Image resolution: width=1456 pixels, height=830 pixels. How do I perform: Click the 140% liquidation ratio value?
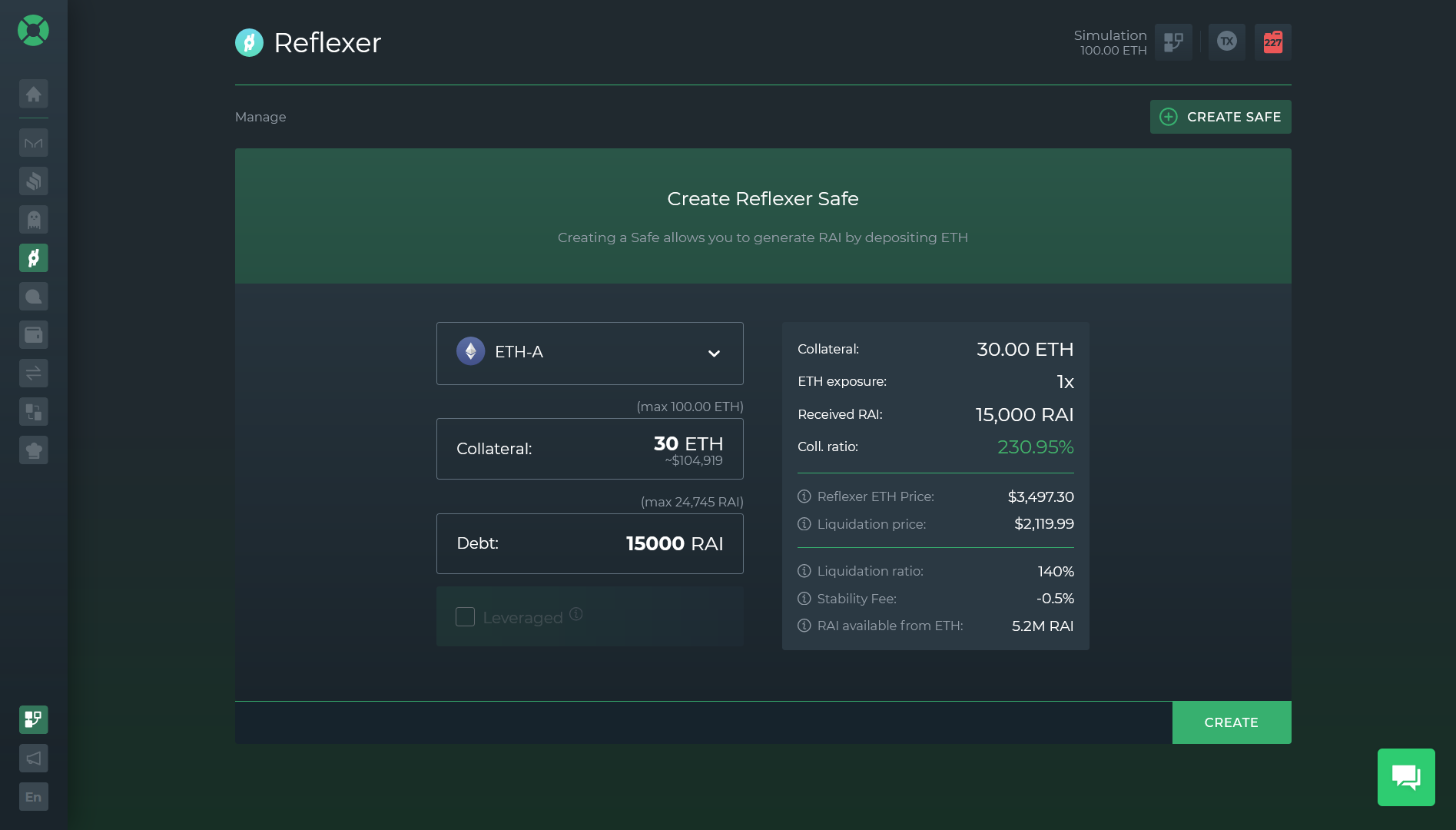(1056, 572)
